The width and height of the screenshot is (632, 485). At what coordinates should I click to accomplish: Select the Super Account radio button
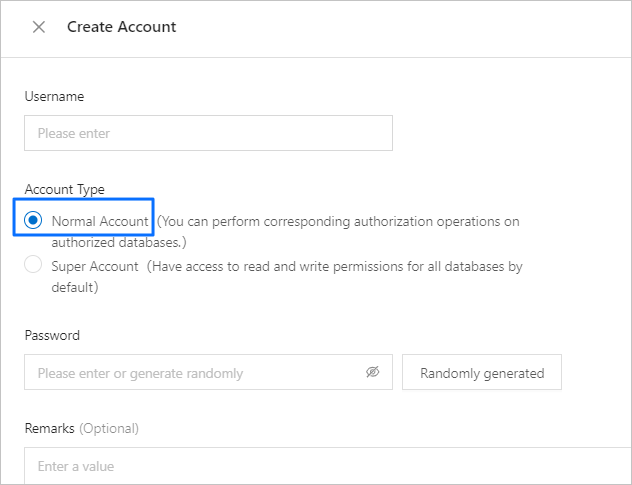tap(34, 266)
